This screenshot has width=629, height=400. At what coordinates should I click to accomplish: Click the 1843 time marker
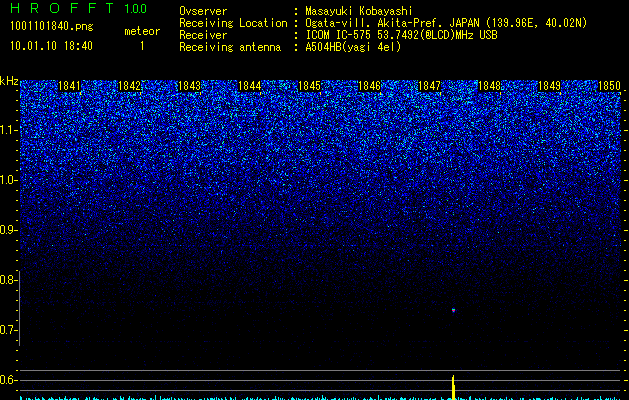[x=189, y=86]
